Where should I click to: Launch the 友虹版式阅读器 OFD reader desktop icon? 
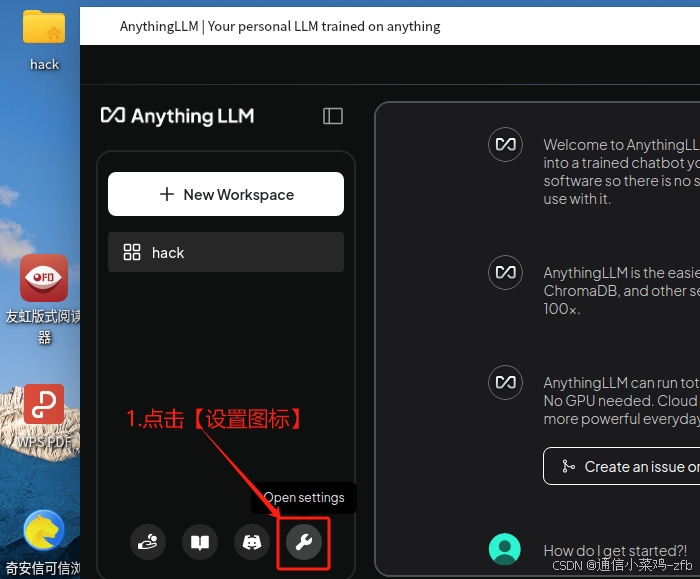[44, 299]
